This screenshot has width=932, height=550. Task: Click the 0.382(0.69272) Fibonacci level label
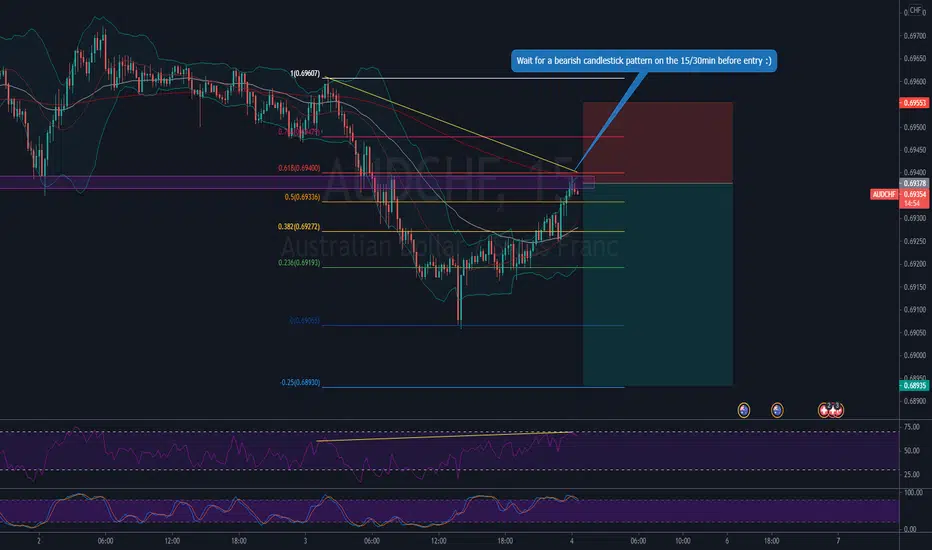pyautogui.click(x=298, y=227)
